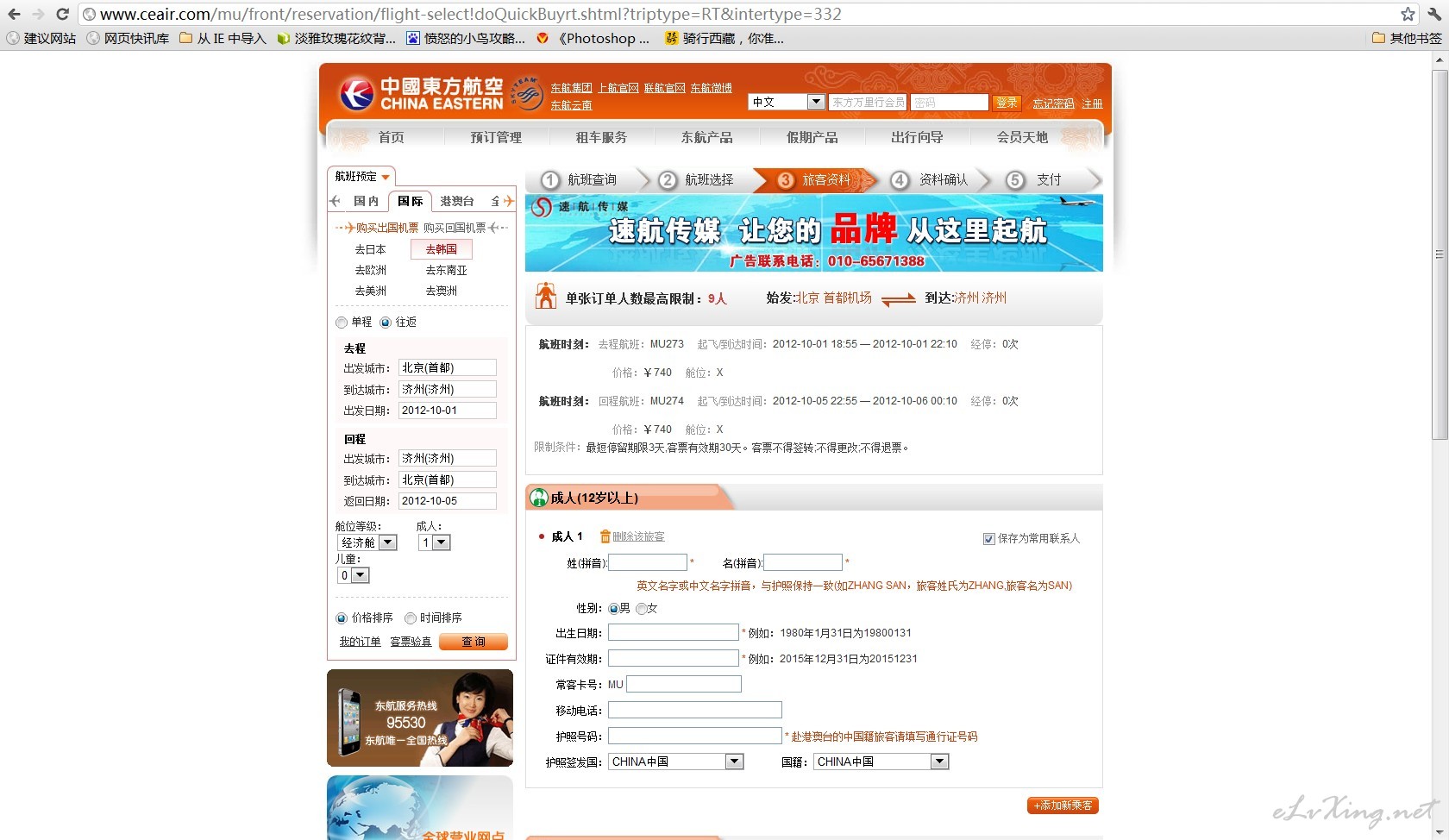Click the 移动电话 input field
This screenshot has width=1449, height=840.
click(695, 710)
